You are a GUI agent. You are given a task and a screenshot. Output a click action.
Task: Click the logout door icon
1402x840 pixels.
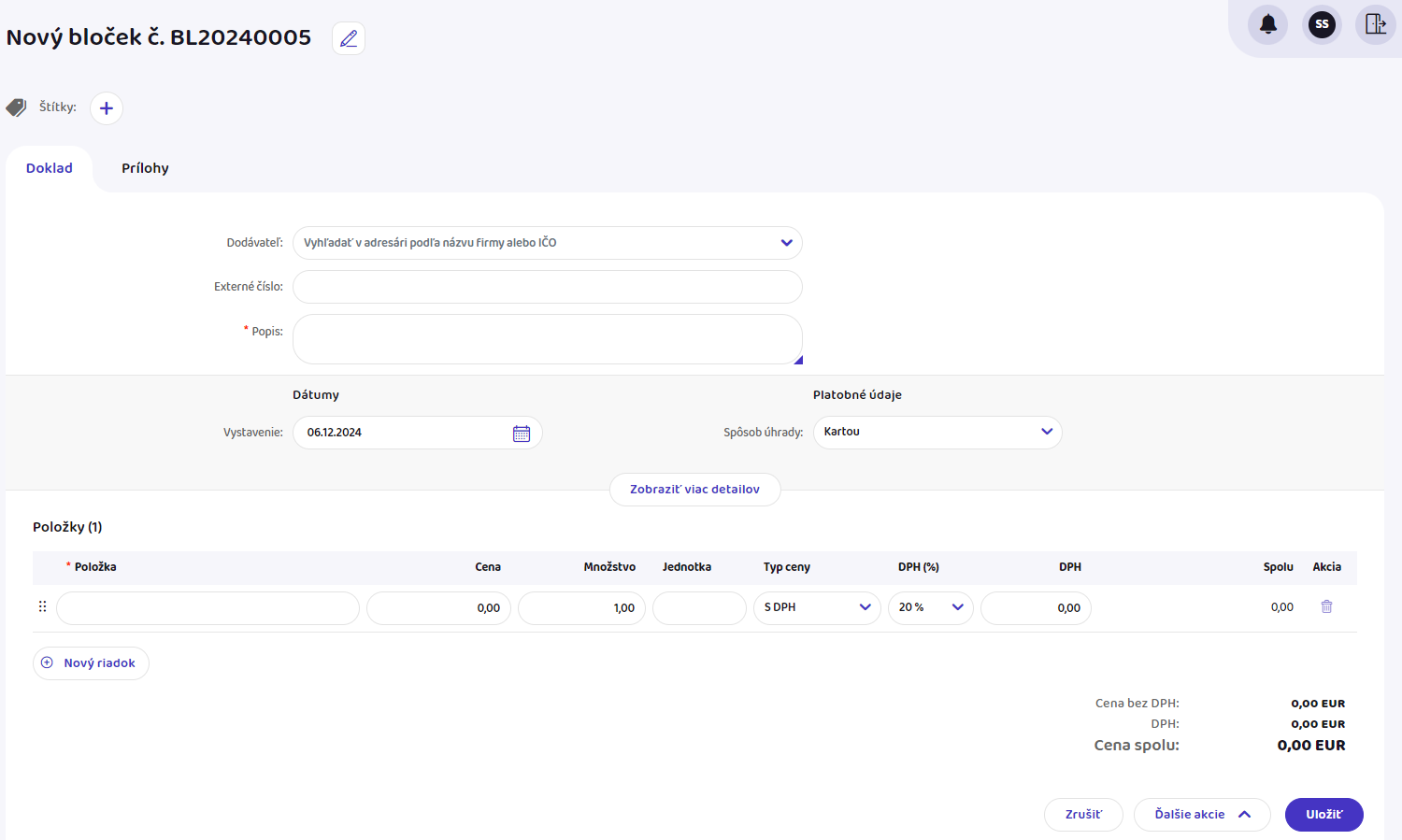tap(1375, 24)
